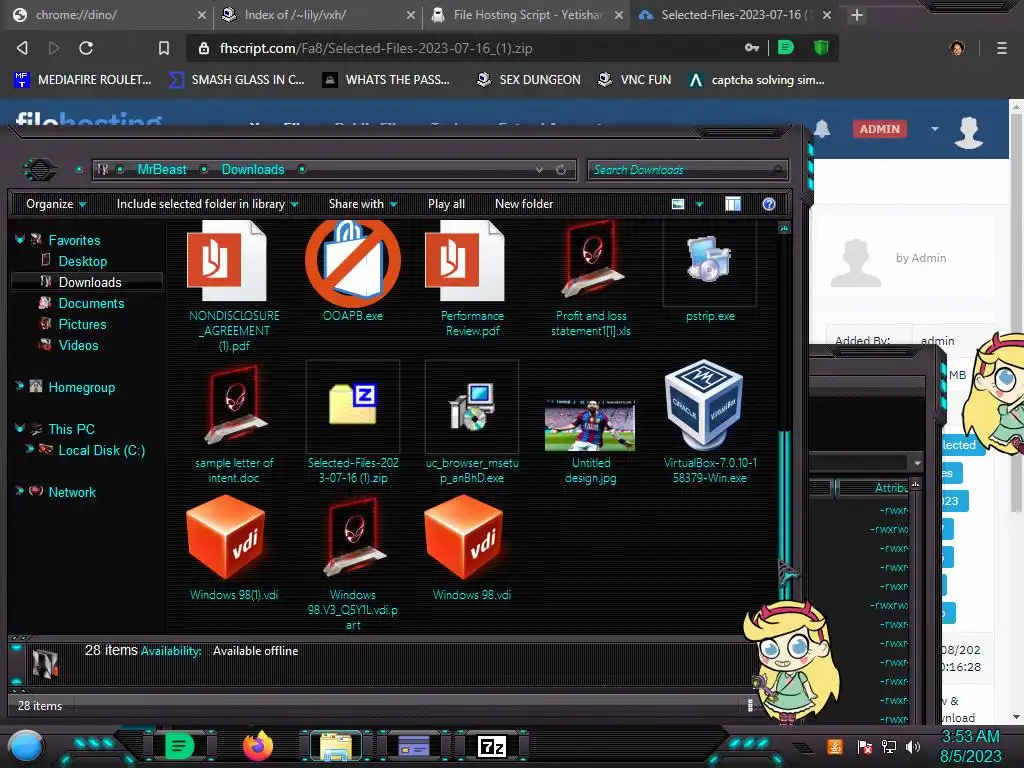The height and width of the screenshot is (768, 1024).
Task: Select Videos in the navigation pane
Action: point(78,345)
